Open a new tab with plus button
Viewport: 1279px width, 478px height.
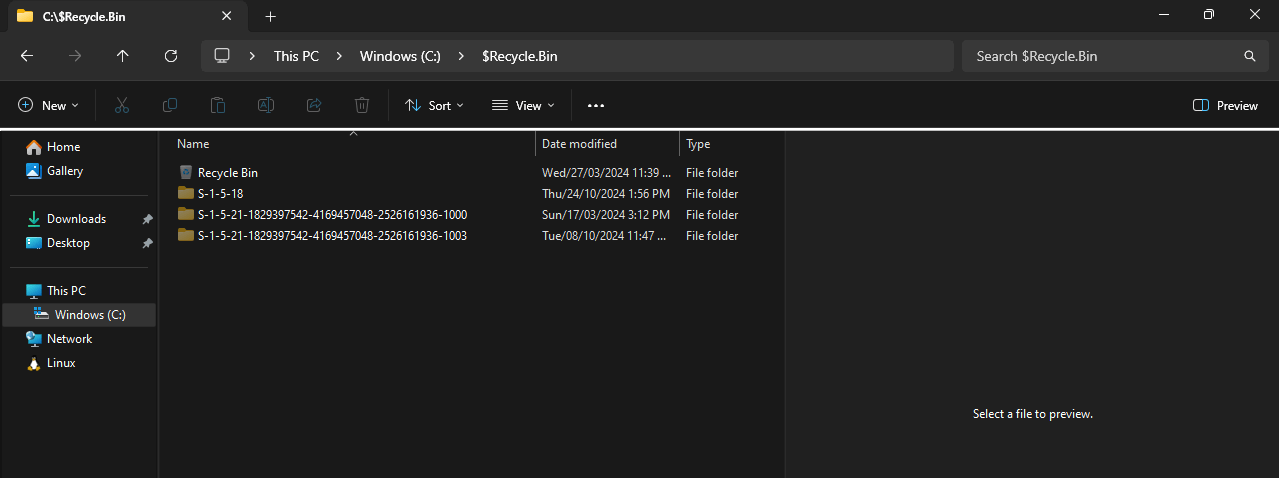[x=270, y=16]
